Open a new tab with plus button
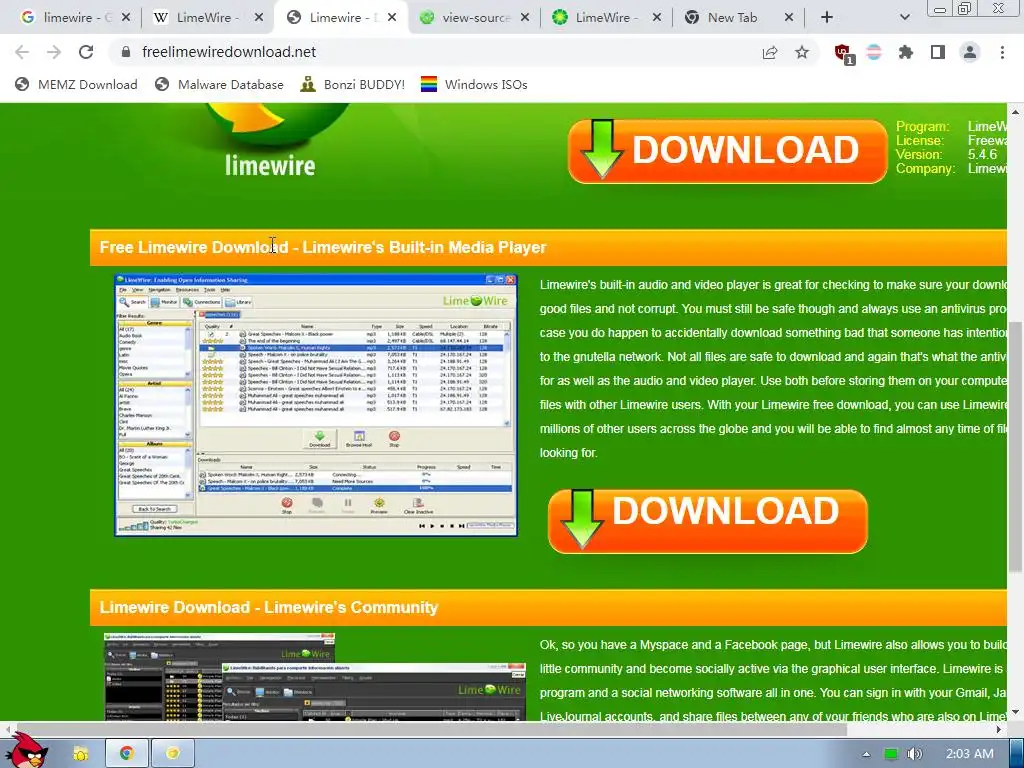 [x=827, y=18]
